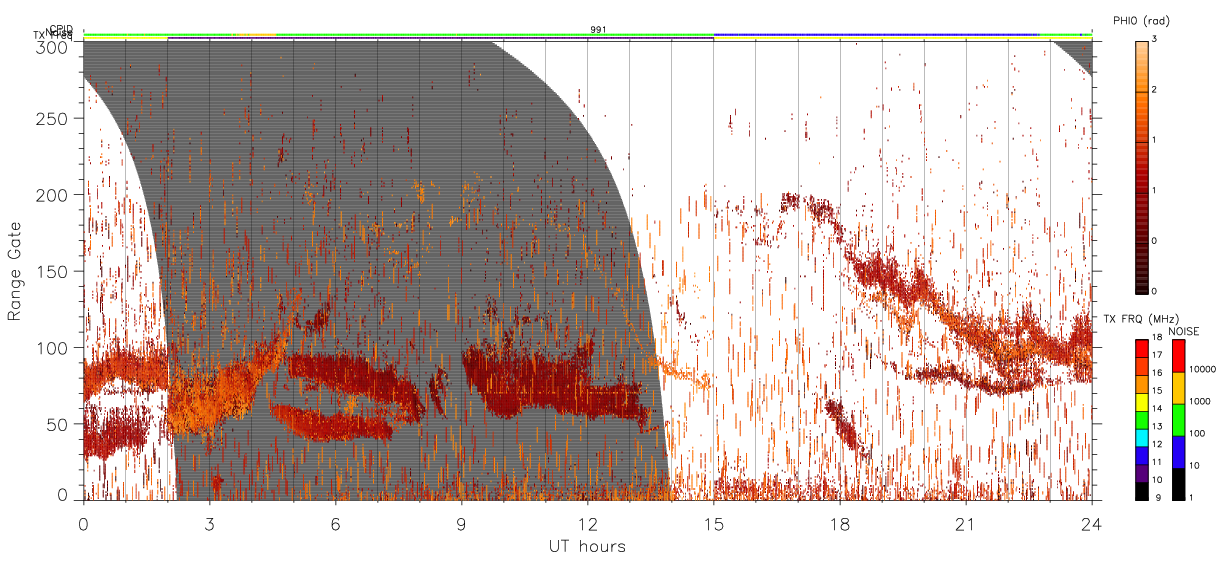
Task: Click x-axis tick label '3'
Action: [209, 523]
